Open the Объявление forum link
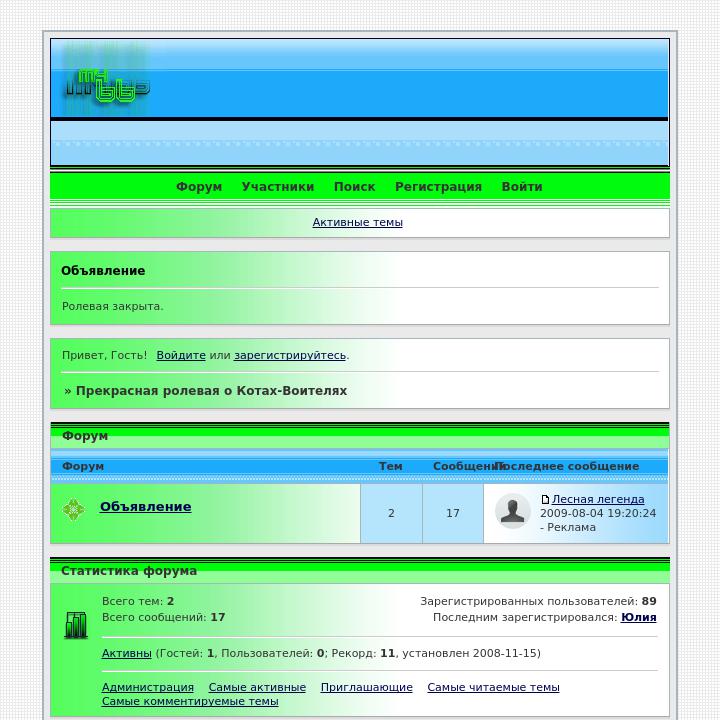720x720 pixels. pyautogui.click(x=146, y=506)
